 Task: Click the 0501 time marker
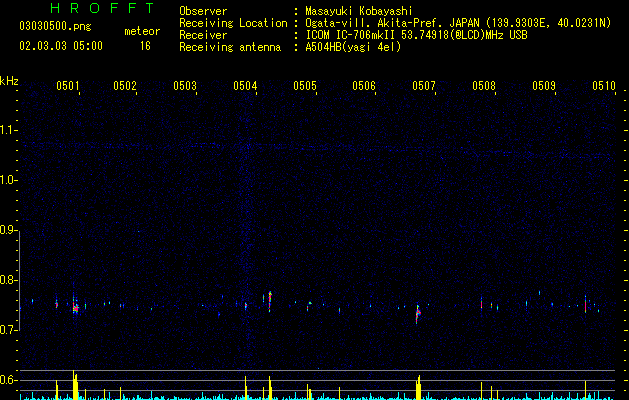point(67,85)
